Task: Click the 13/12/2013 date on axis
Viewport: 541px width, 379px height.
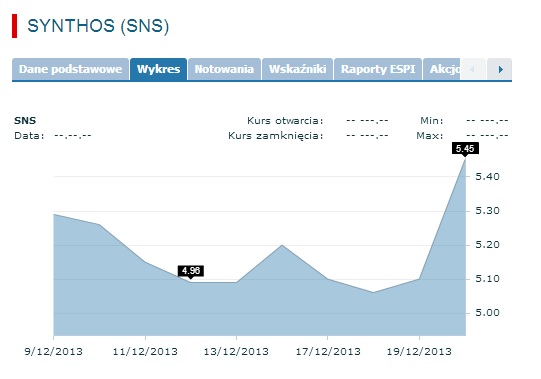Action: click(236, 352)
